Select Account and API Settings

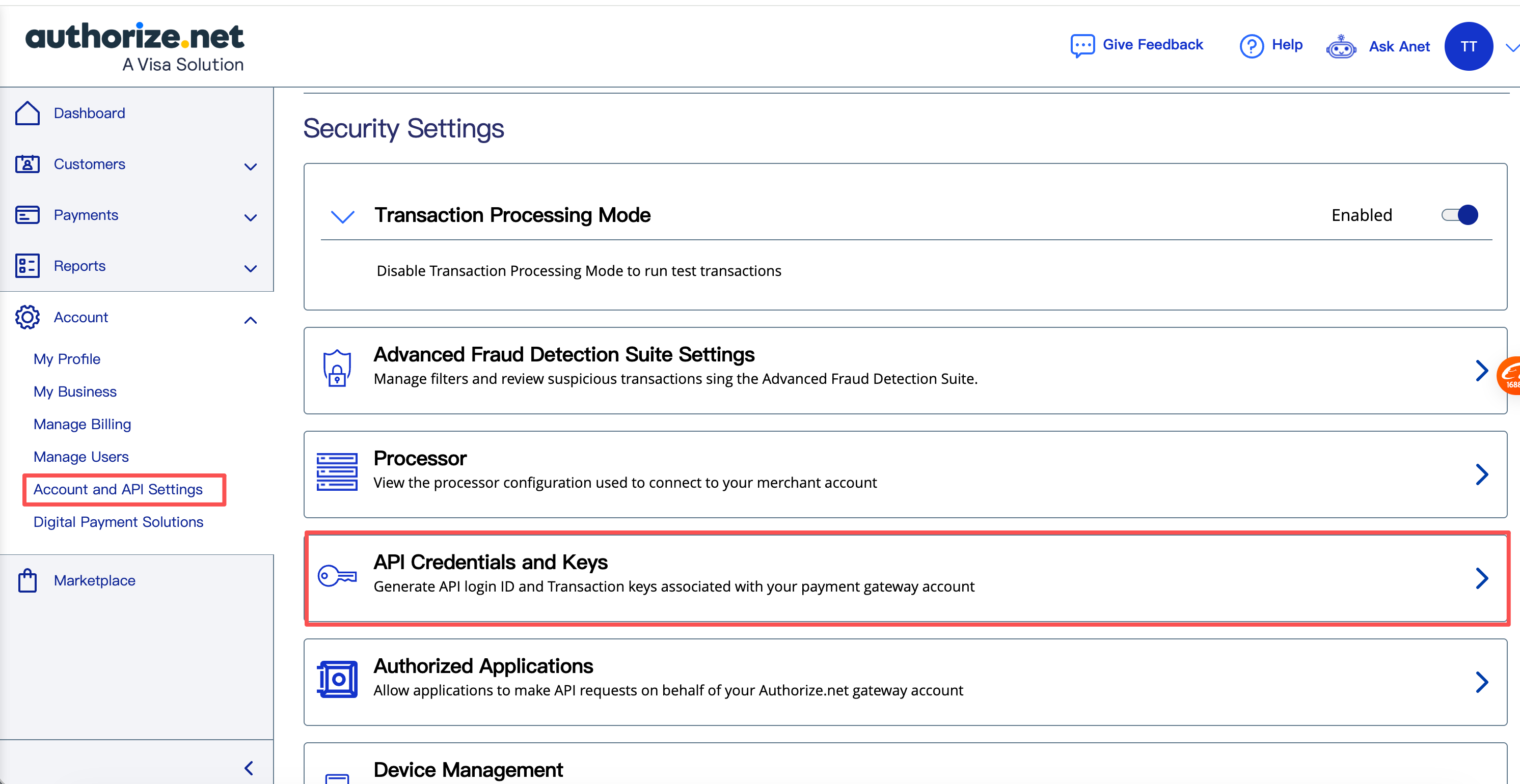(x=118, y=490)
